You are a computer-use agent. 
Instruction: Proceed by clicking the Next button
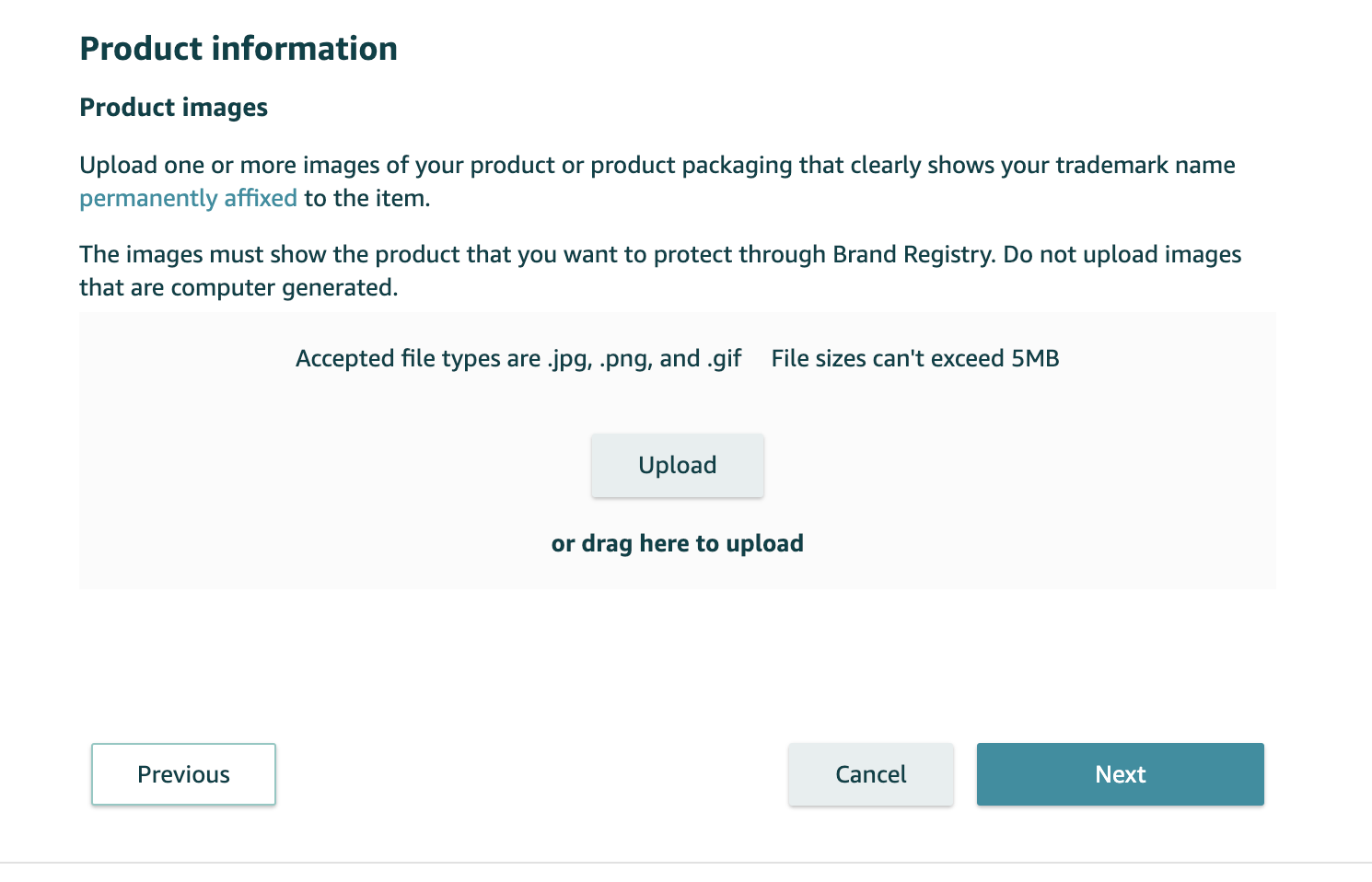pyautogui.click(x=1120, y=774)
